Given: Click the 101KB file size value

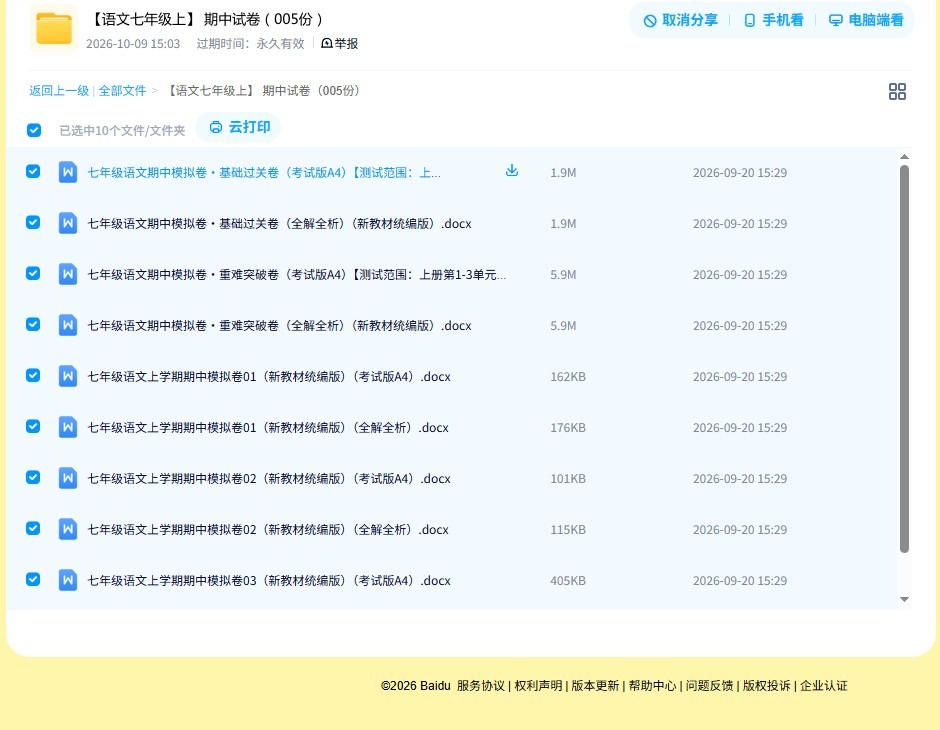Looking at the screenshot, I should coord(568,478).
